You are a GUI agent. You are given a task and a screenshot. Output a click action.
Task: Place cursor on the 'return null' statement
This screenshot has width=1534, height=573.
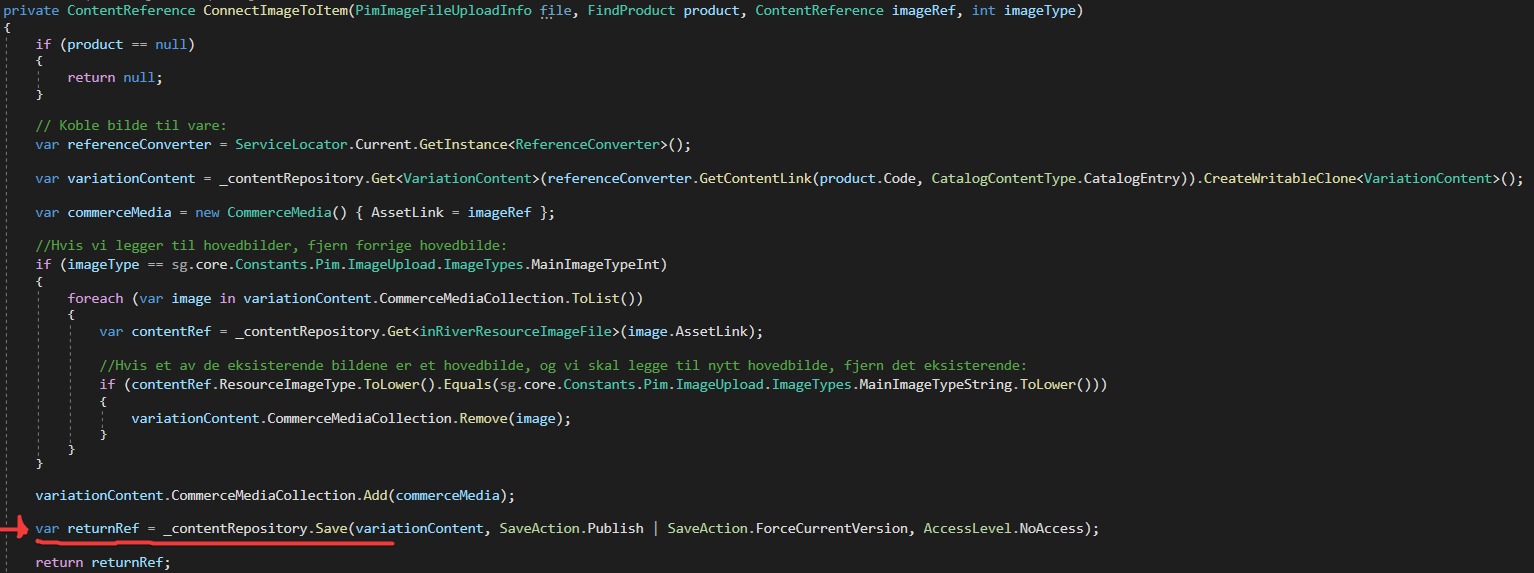tap(114, 77)
